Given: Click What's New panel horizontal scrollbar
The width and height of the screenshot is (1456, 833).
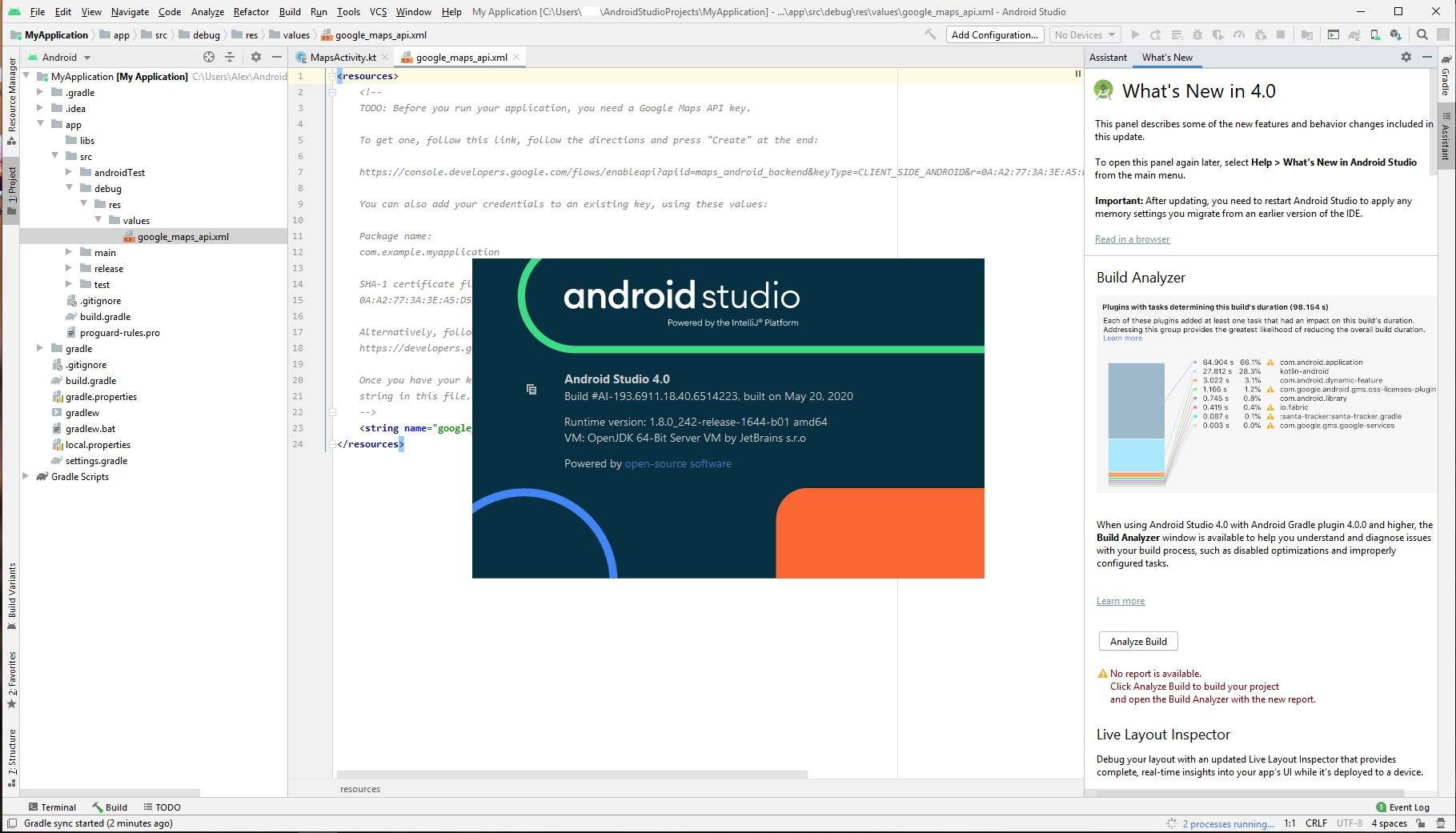Looking at the screenshot, I should (1249, 793).
